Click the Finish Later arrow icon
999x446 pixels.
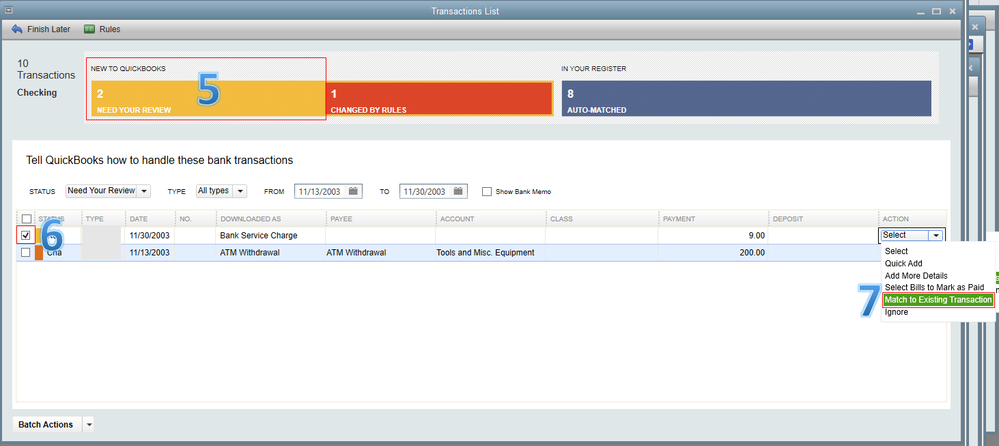click(17, 29)
